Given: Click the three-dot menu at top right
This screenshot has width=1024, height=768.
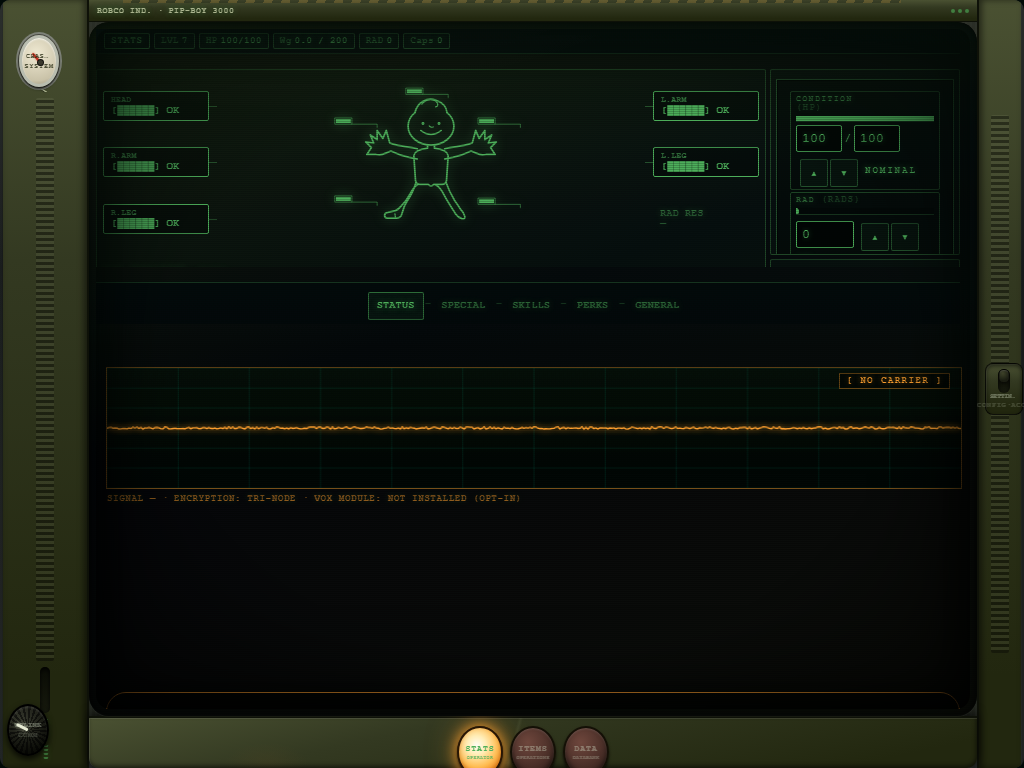Looking at the screenshot, I should [960, 10].
